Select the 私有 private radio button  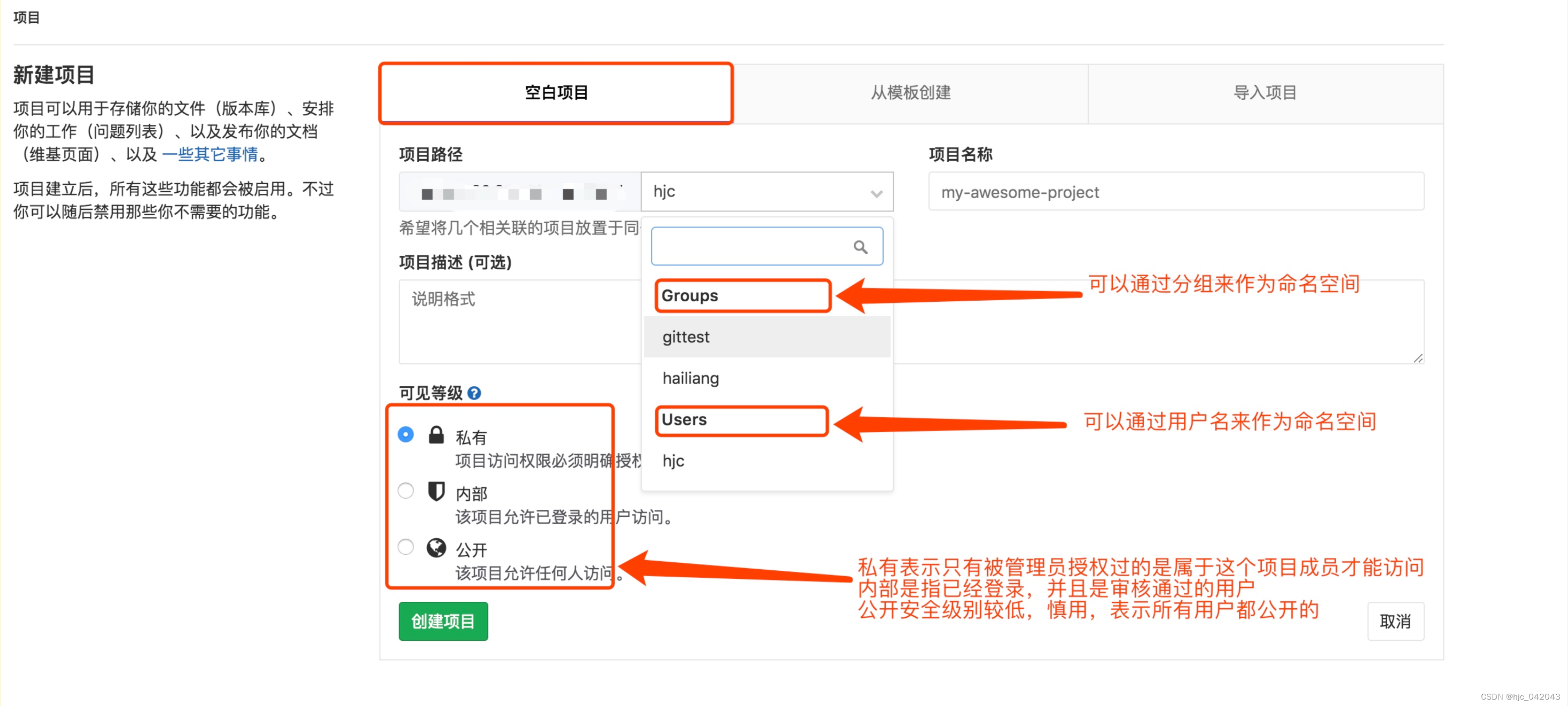(x=405, y=435)
